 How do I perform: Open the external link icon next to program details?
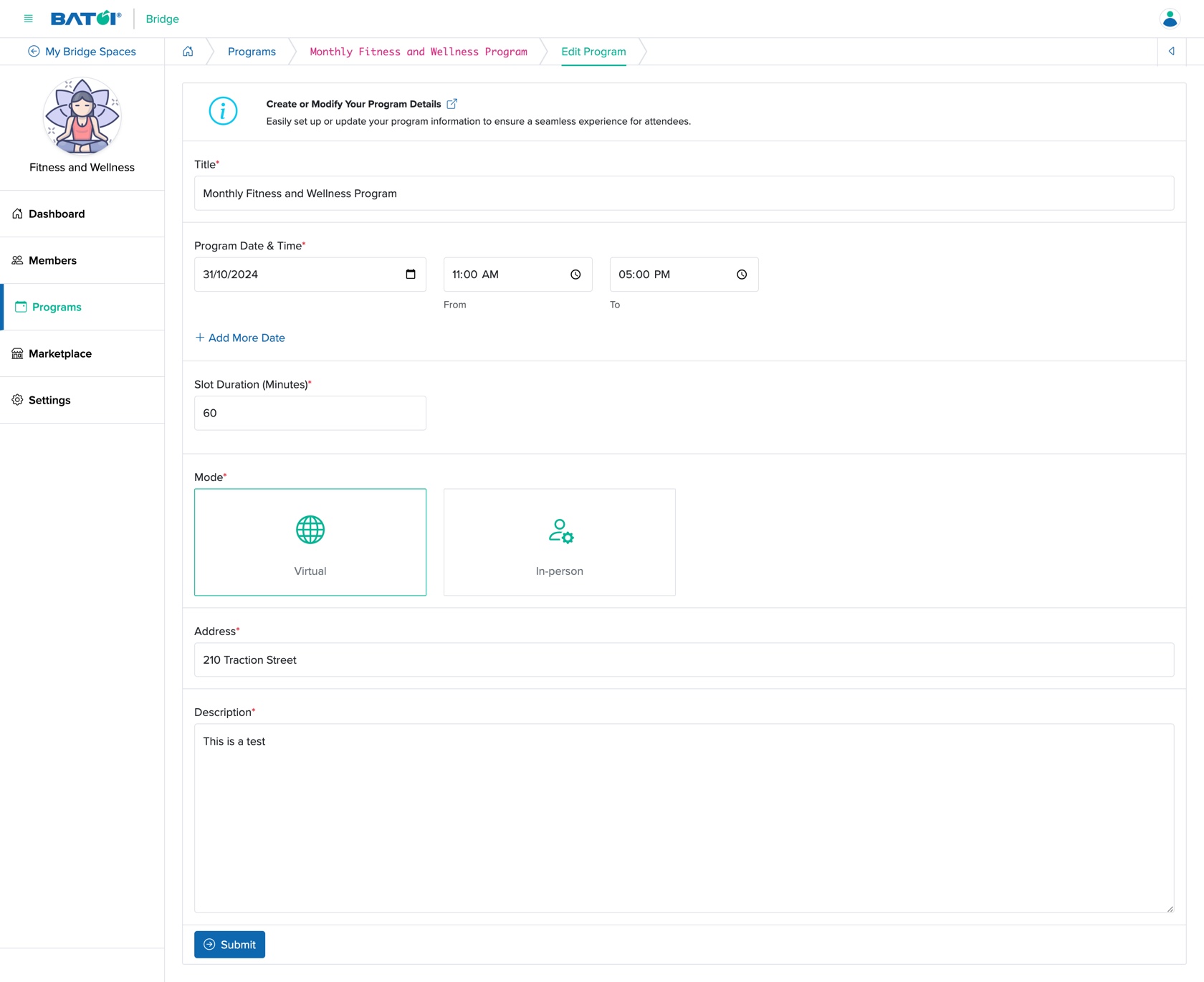point(452,104)
